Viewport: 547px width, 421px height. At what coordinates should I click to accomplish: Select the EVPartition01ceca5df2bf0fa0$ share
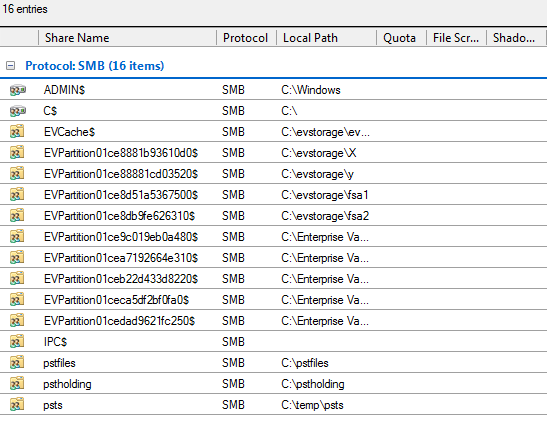(274, 300)
